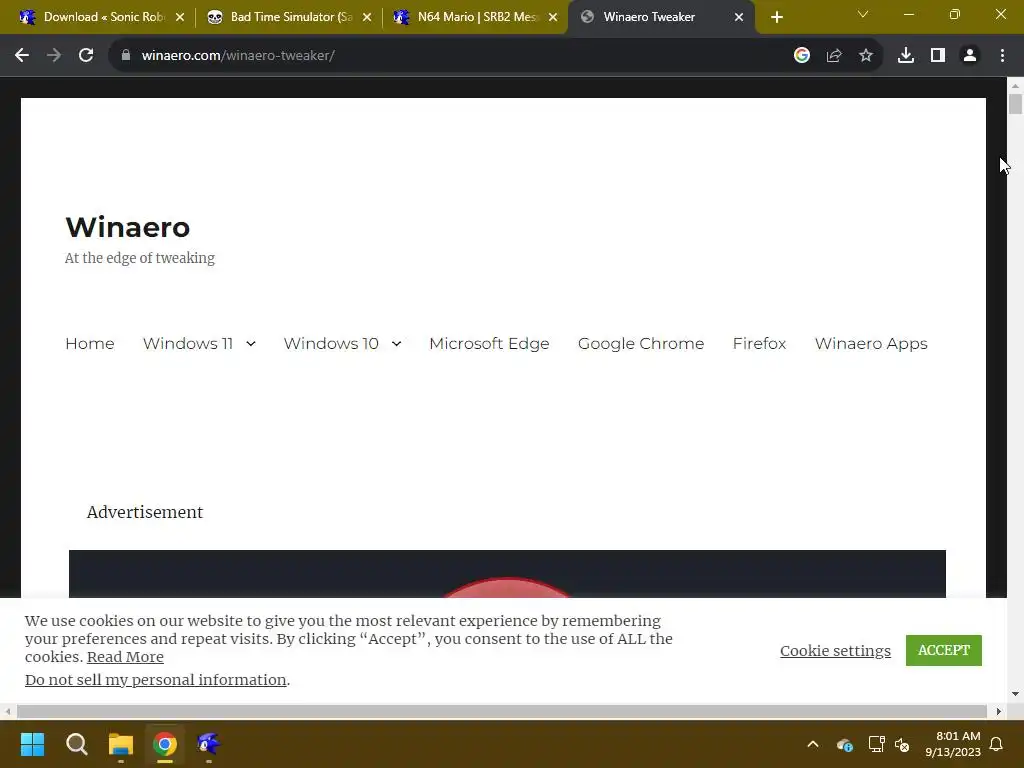Open the Chrome three-dot menu

point(1002,56)
